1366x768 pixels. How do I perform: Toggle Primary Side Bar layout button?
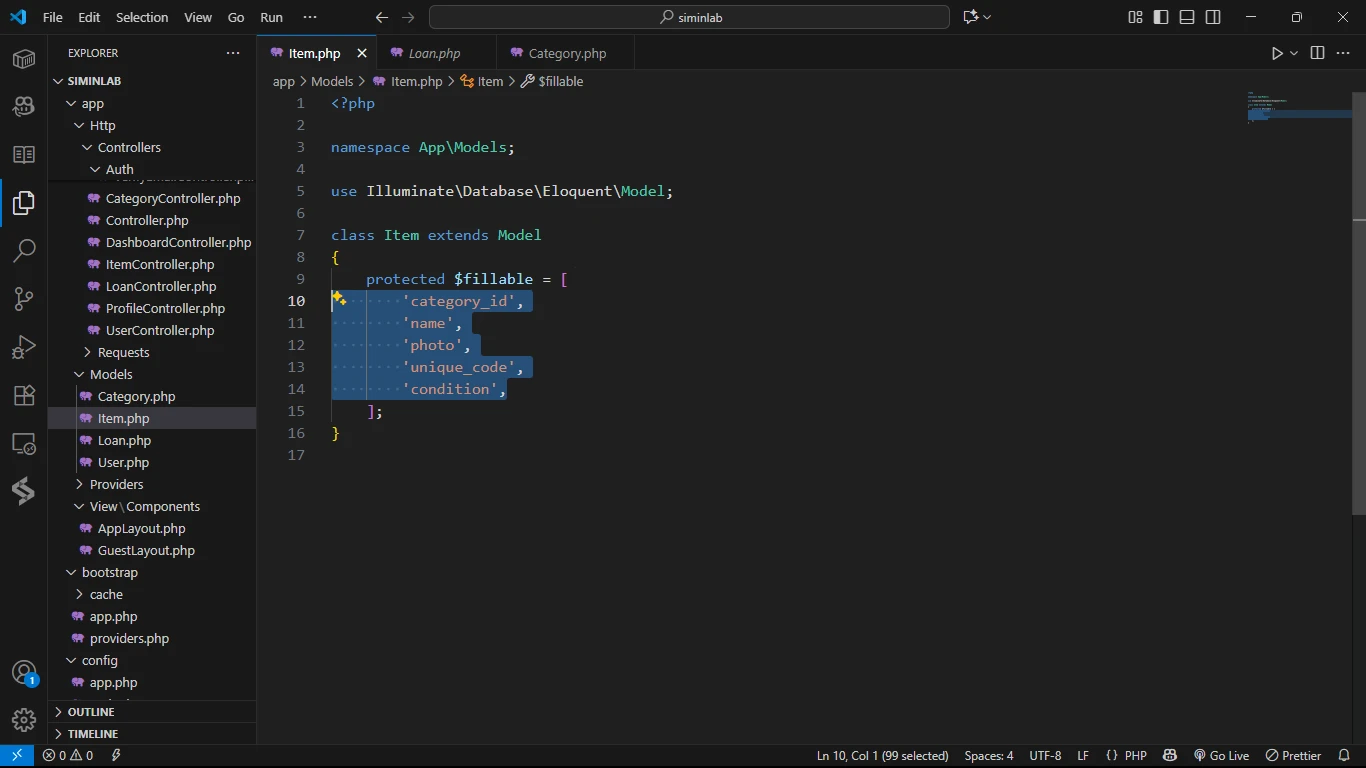point(1161,17)
